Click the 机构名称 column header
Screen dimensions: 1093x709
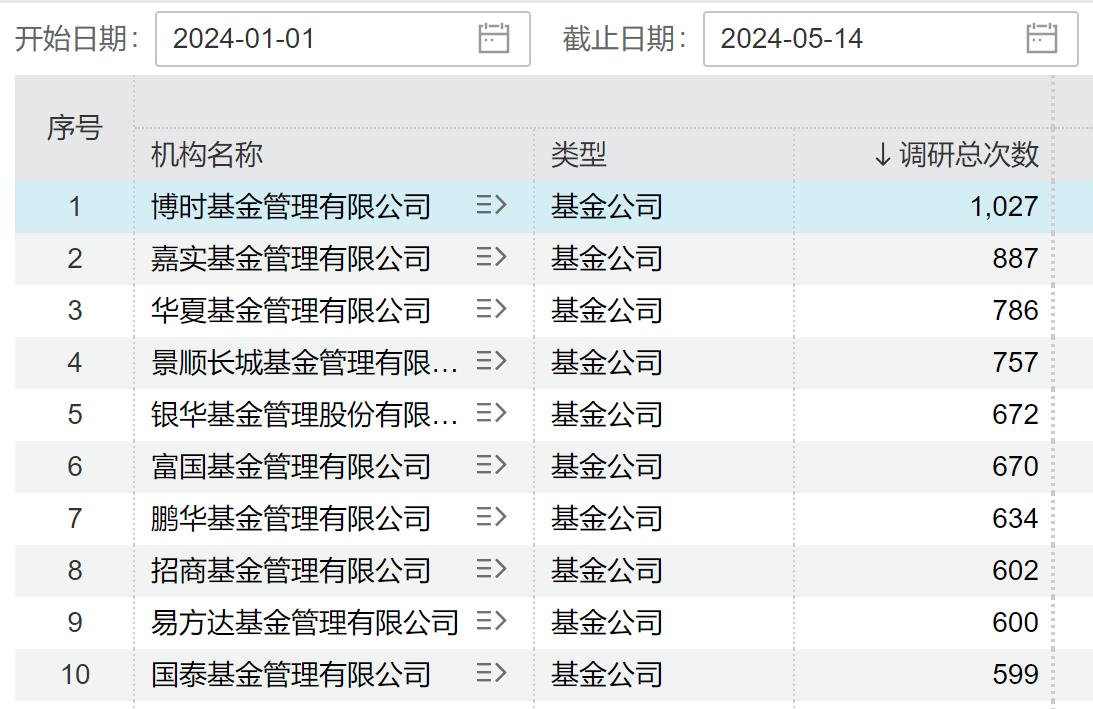207,154
